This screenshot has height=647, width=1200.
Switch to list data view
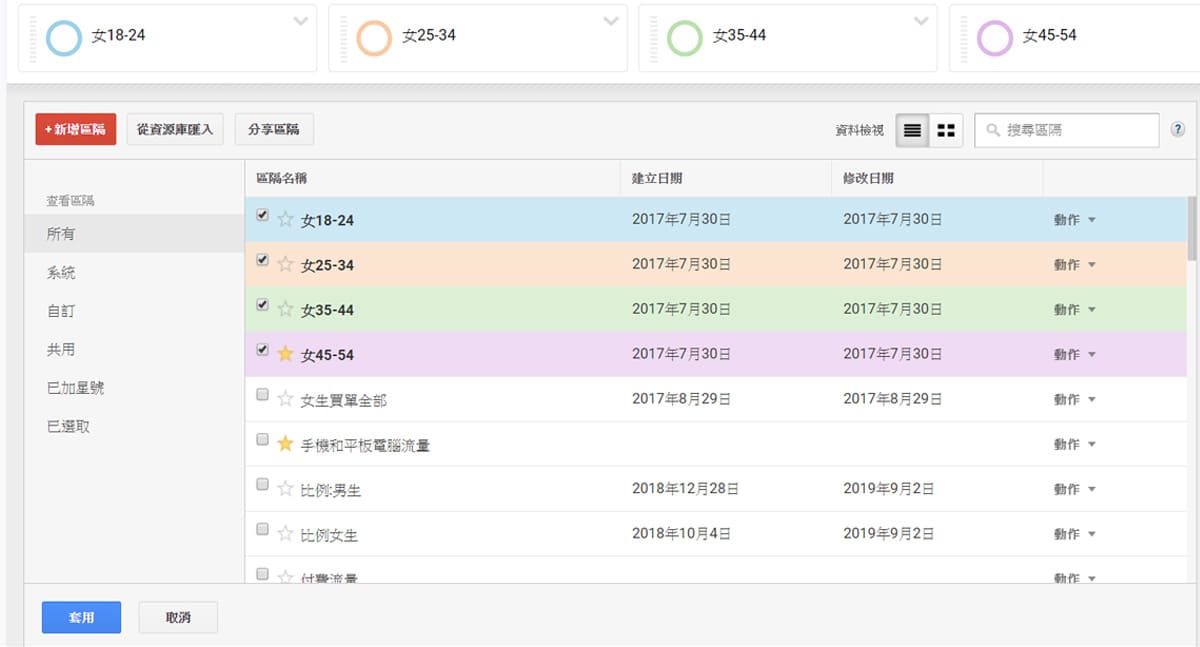point(912,130)
